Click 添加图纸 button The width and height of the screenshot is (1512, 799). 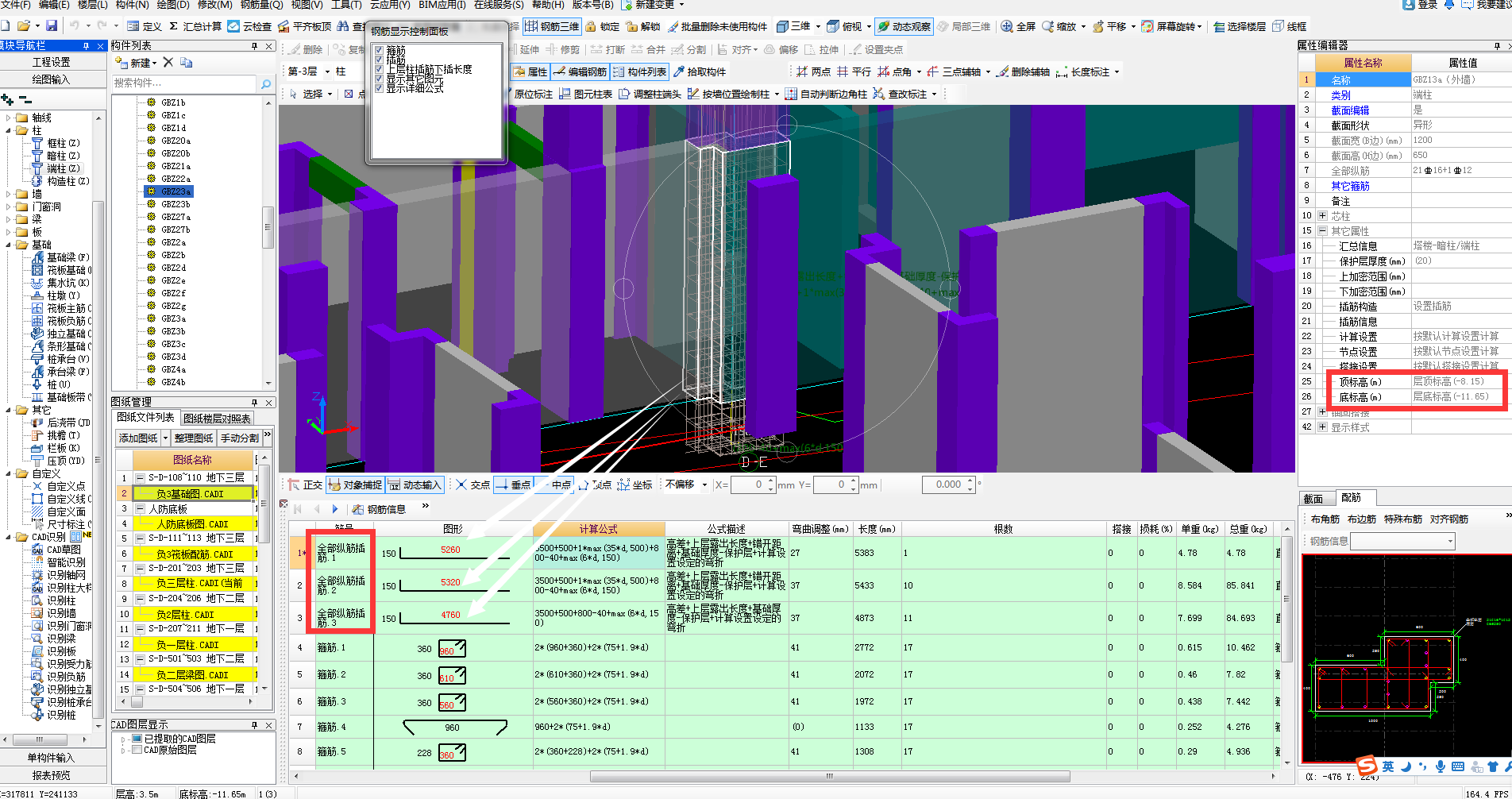[138, 438]
